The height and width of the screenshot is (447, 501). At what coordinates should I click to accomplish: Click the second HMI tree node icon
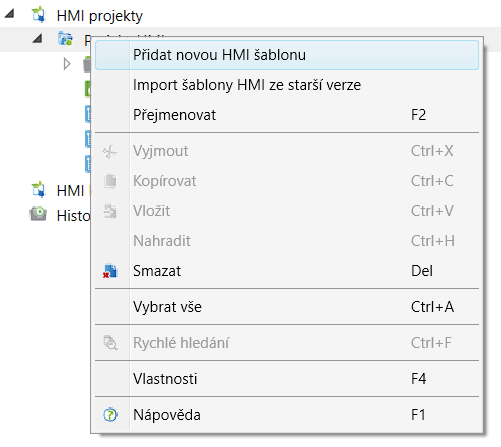(38, 190)
